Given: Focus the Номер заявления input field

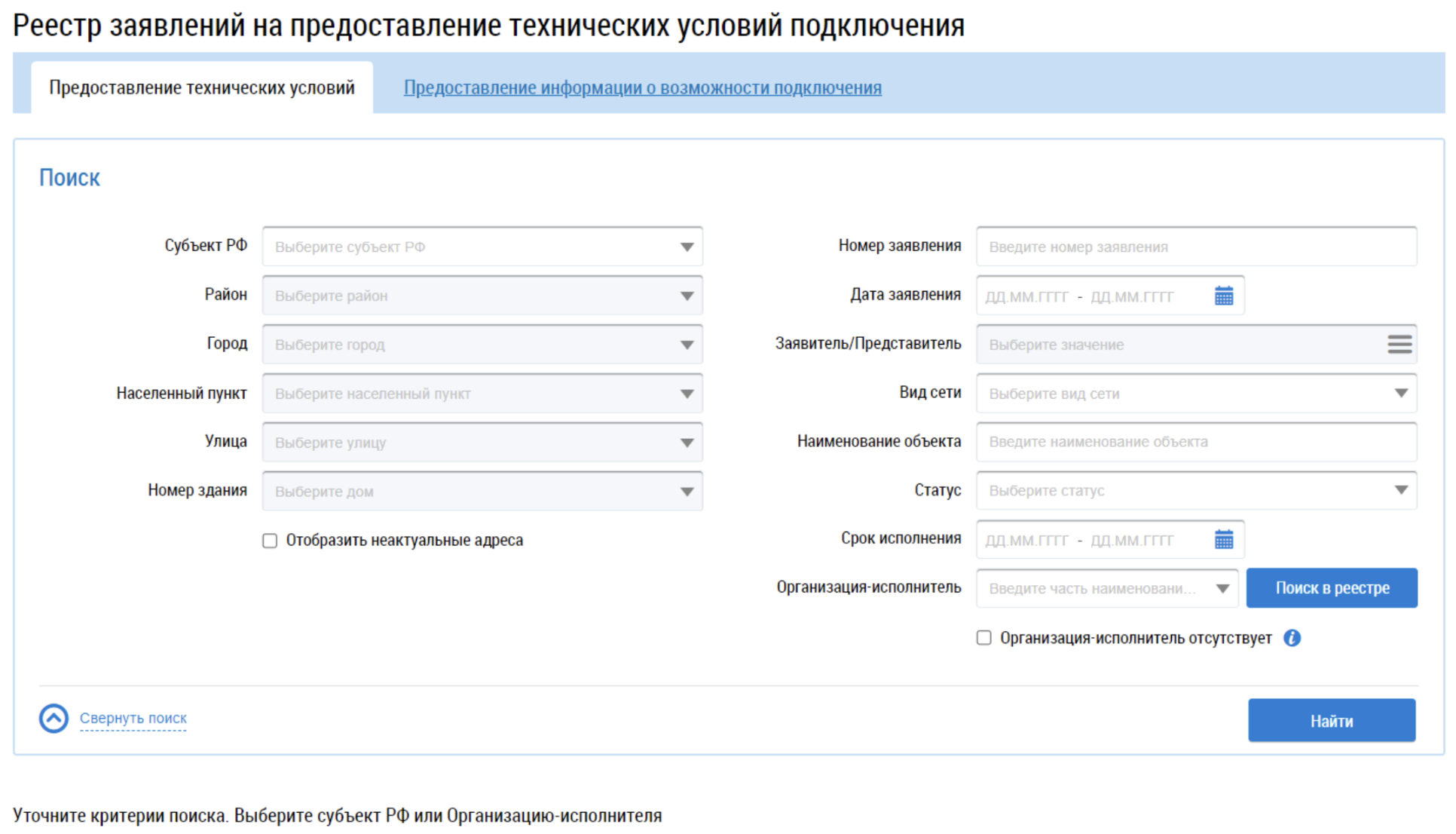Looking at the screenshot, I should click(1195, 247).
